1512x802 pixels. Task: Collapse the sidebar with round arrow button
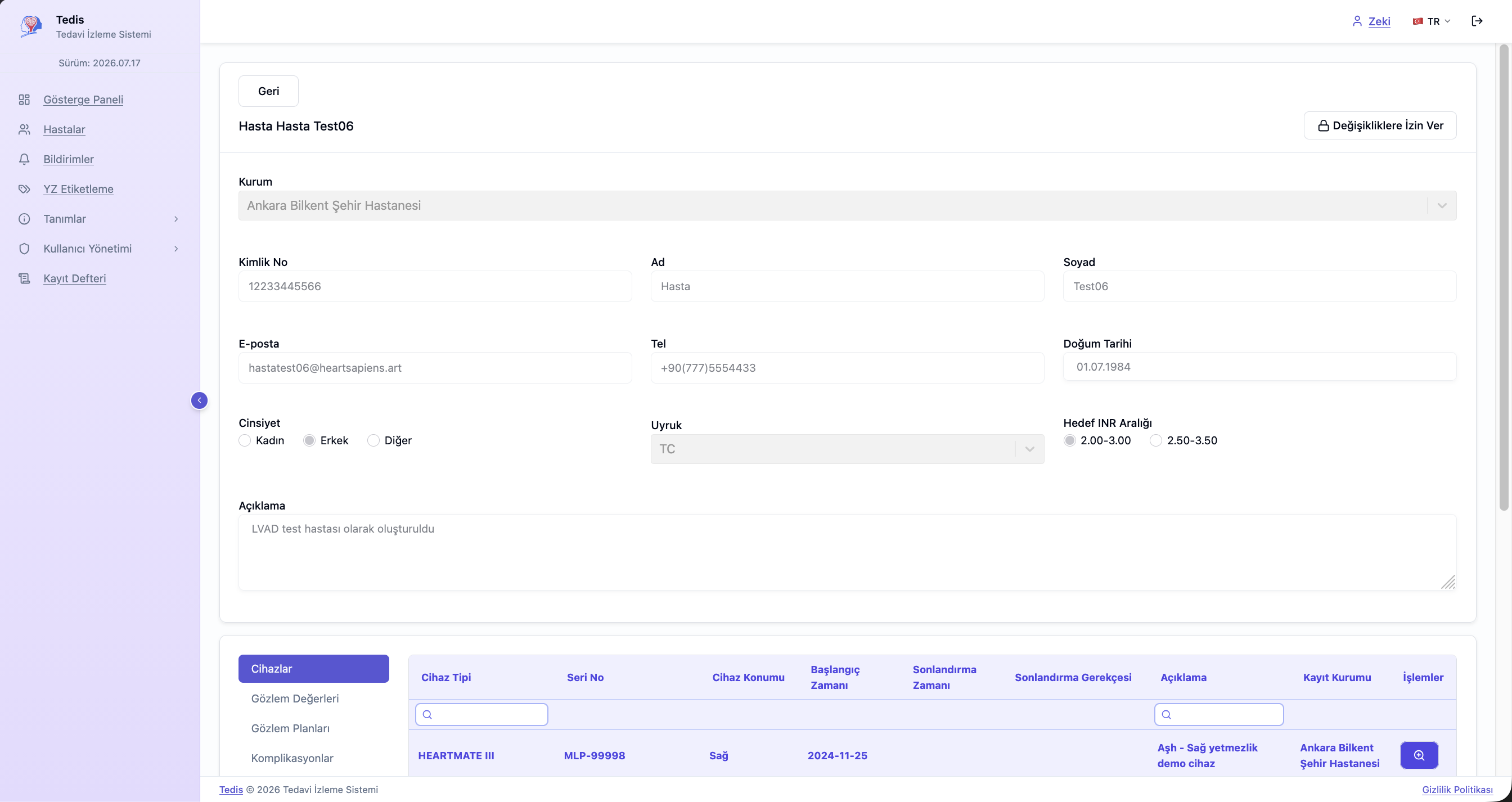tap(199, 400)
